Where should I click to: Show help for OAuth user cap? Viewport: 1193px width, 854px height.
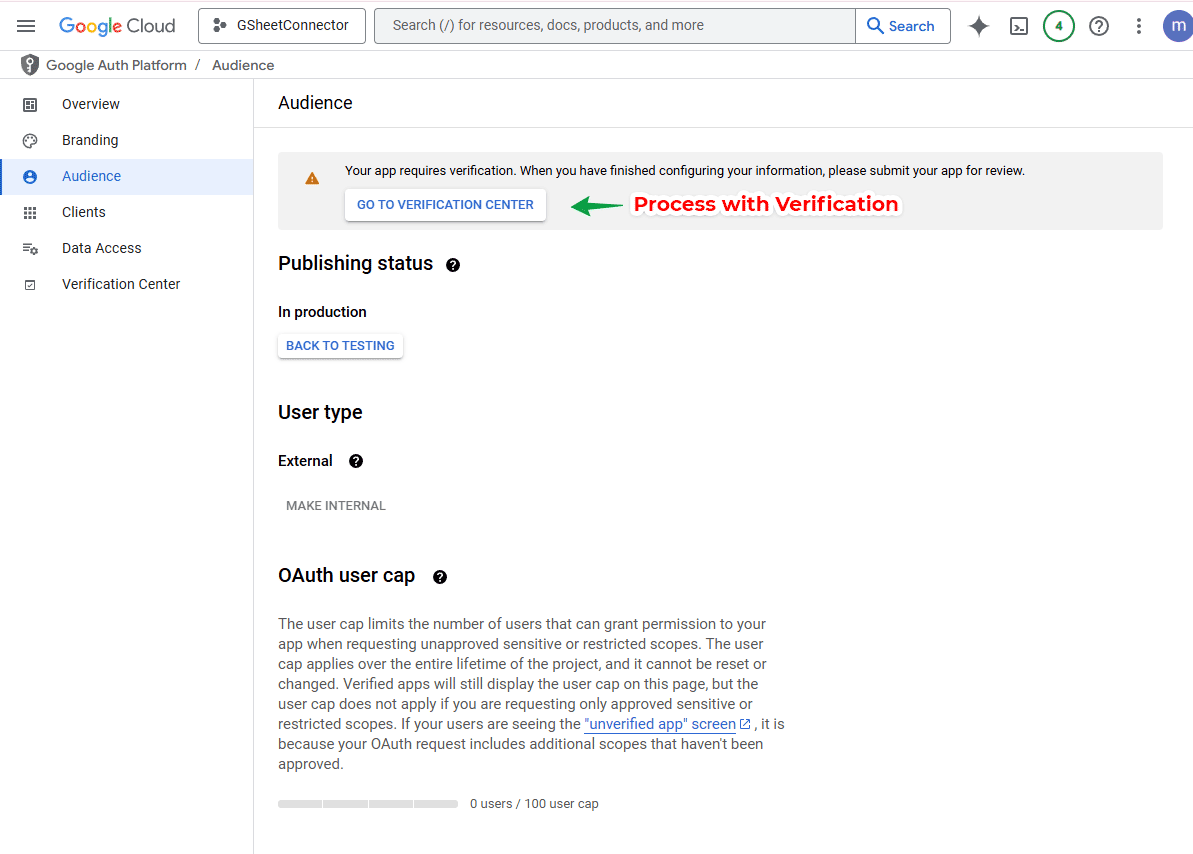(x=440, y=577)
